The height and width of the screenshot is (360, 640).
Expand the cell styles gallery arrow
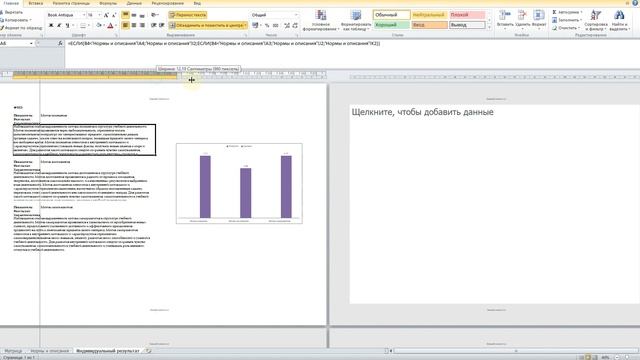(490, 28)
